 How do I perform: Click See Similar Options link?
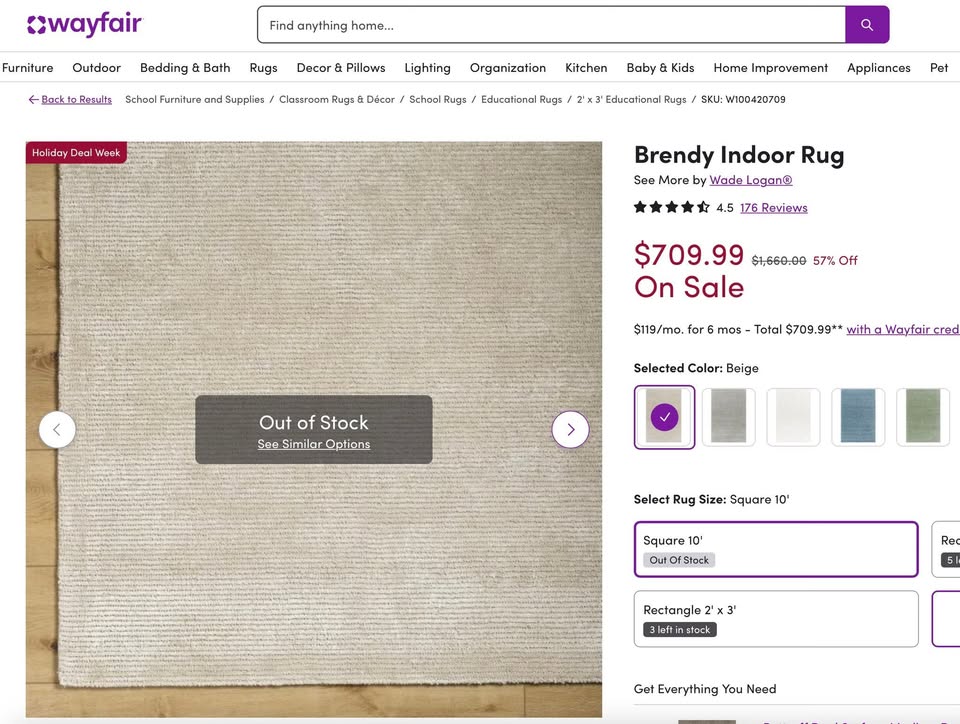(314, 444)
